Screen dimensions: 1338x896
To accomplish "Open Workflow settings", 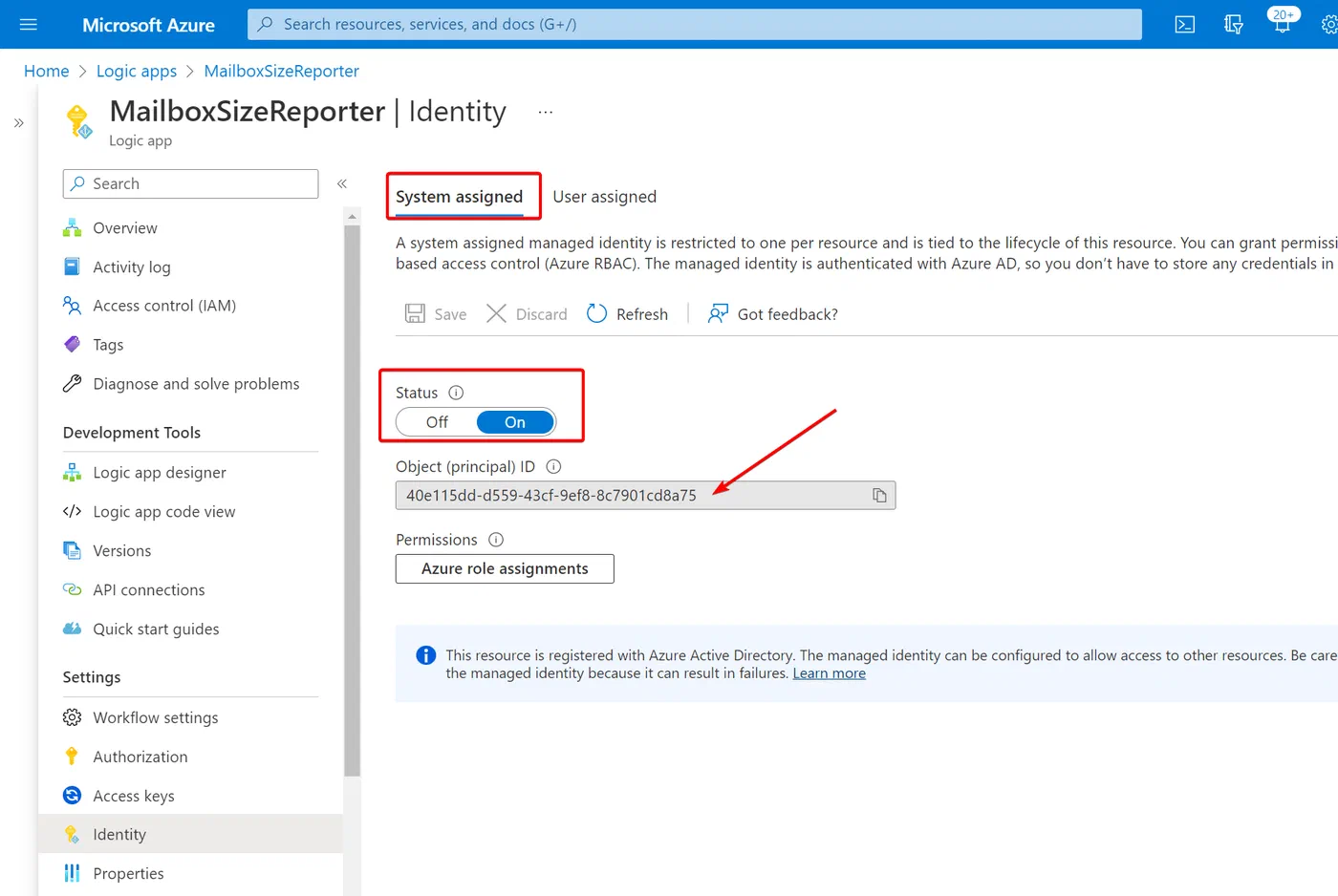I will (190, 717).
